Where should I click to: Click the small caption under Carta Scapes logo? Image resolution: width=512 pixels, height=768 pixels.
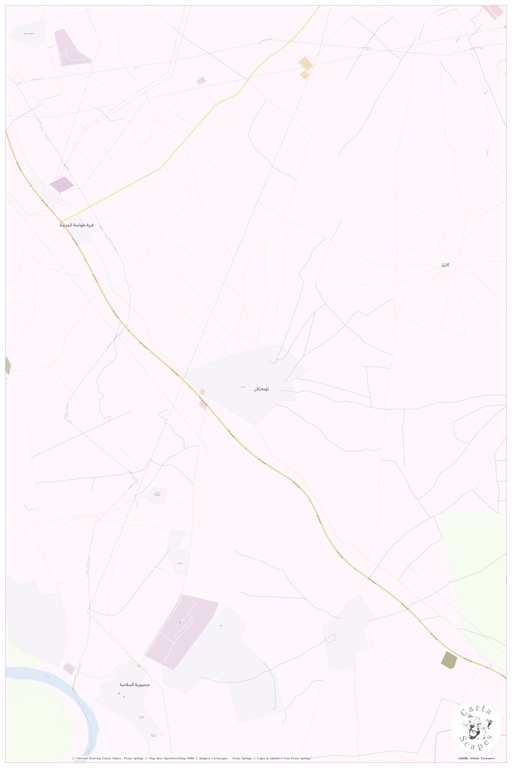(x=476, y=758)
